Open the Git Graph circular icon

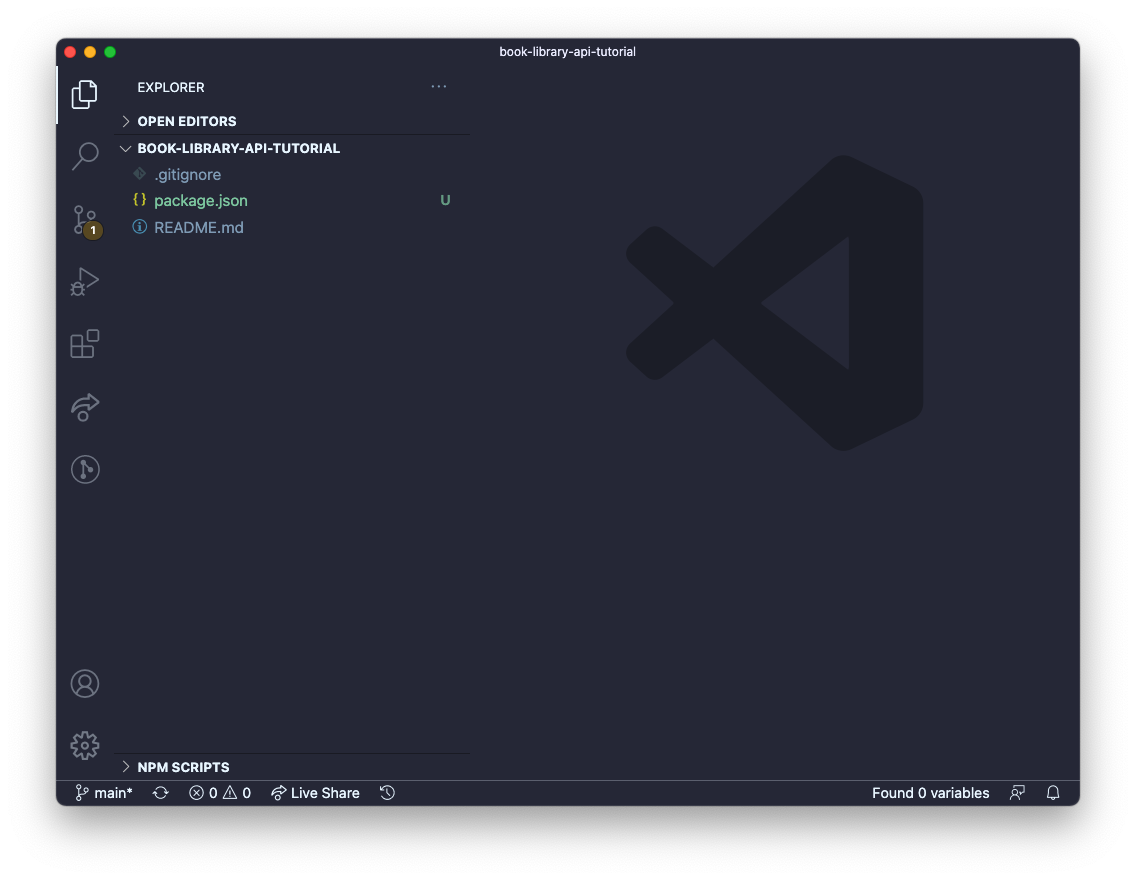85,469
